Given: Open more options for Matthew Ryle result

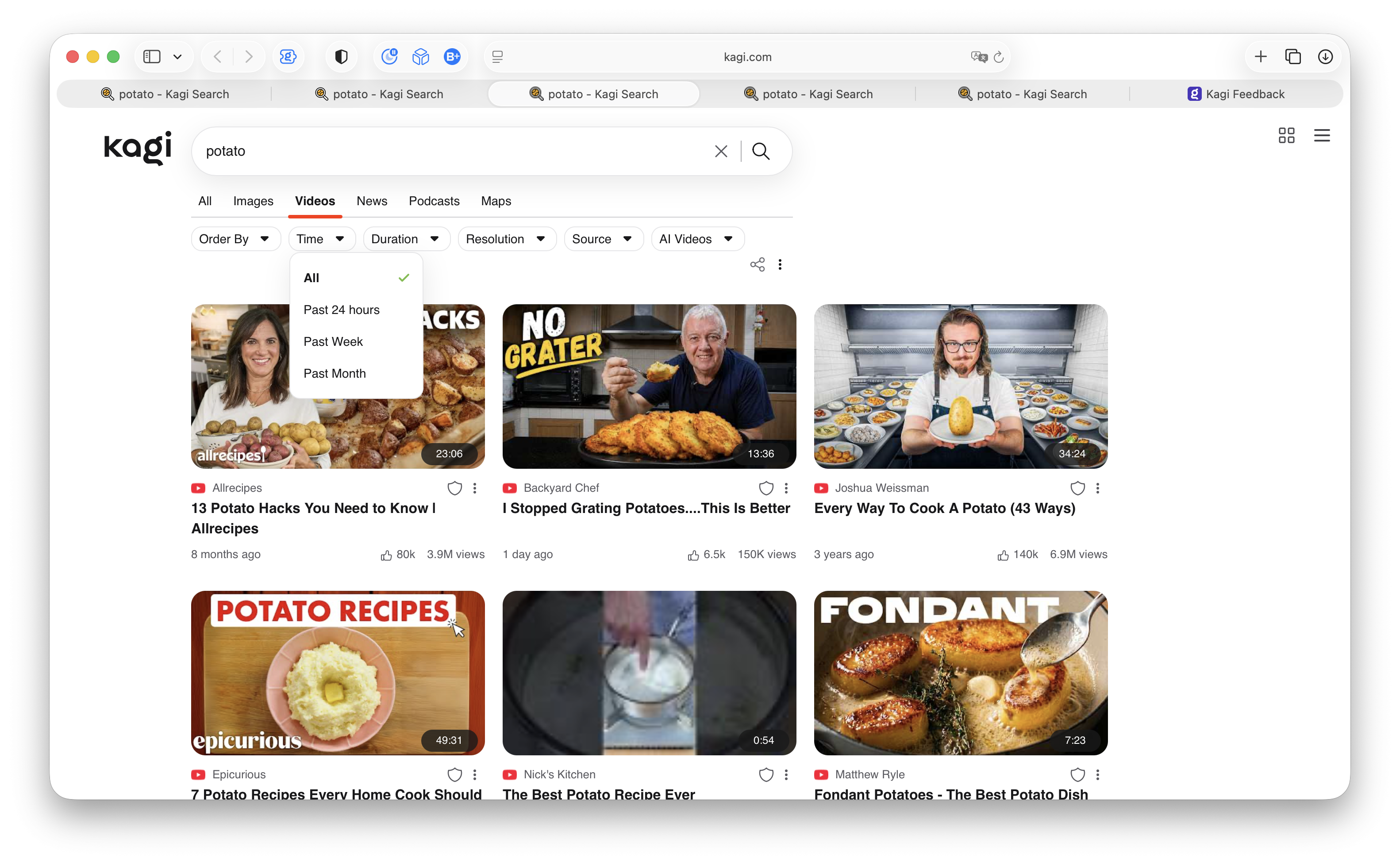Looking at the screenshot, I should click(1097, 775).
